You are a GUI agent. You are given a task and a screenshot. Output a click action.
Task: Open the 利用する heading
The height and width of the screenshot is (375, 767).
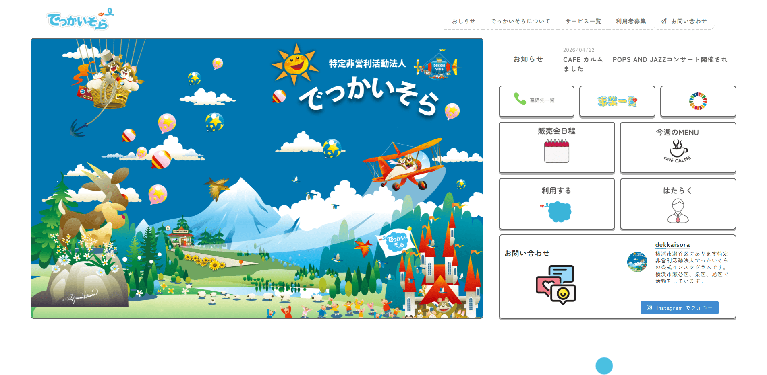pos(557,190)
